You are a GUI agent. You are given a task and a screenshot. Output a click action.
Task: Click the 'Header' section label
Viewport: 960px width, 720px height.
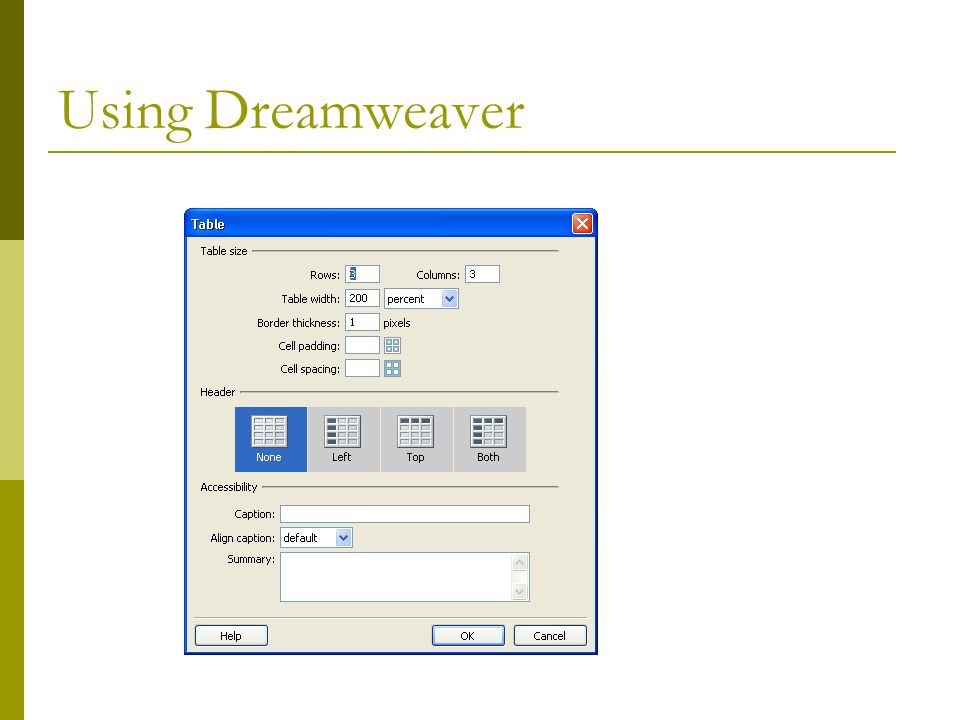[x=217, y=392]
